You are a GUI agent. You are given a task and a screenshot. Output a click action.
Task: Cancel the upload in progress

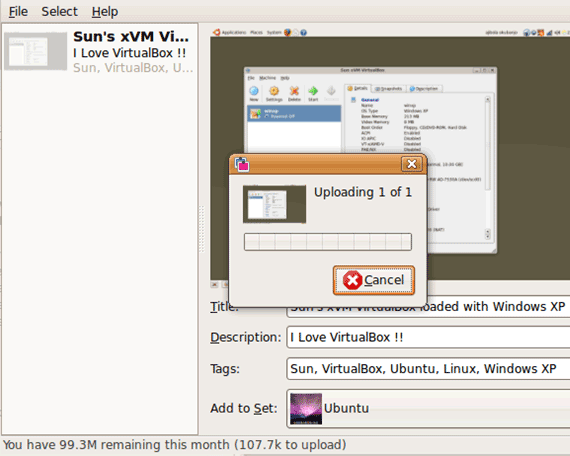click(374, 280)
